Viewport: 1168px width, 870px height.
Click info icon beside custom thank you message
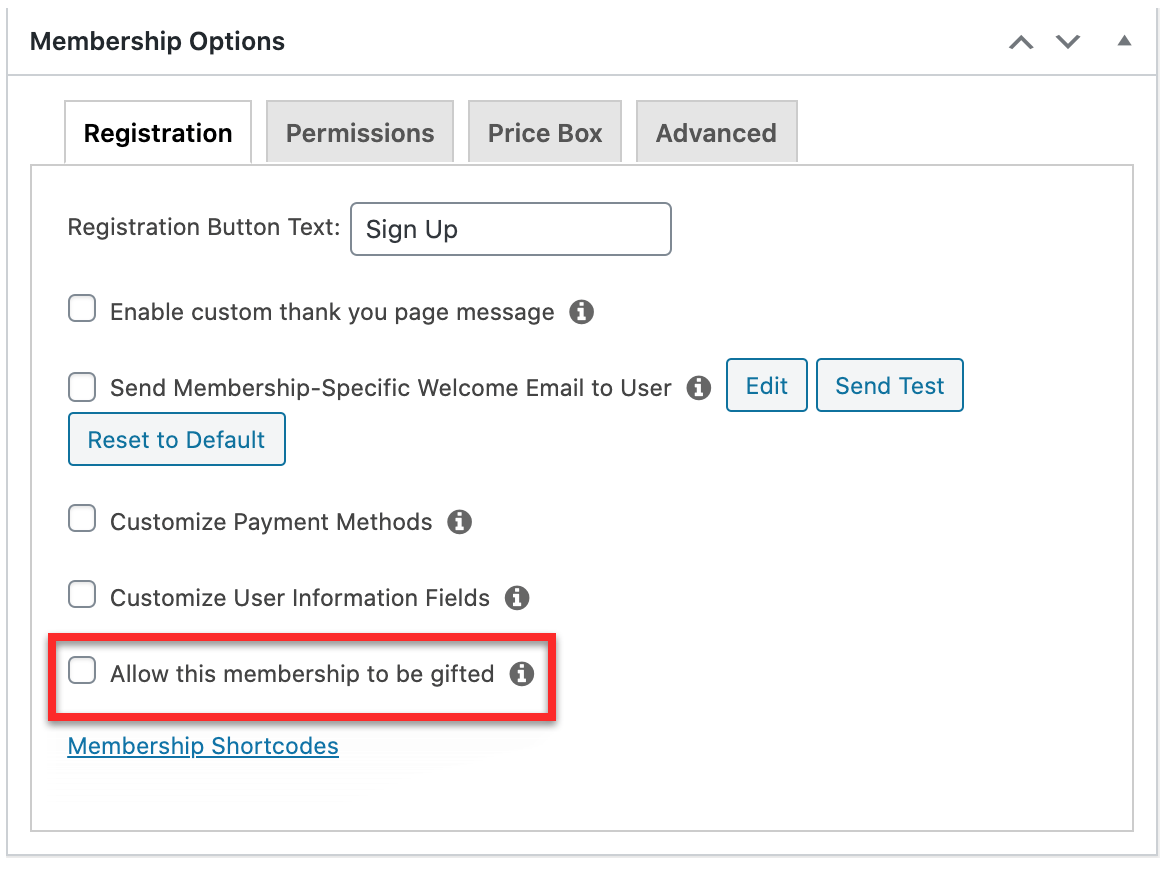[581, 312]
